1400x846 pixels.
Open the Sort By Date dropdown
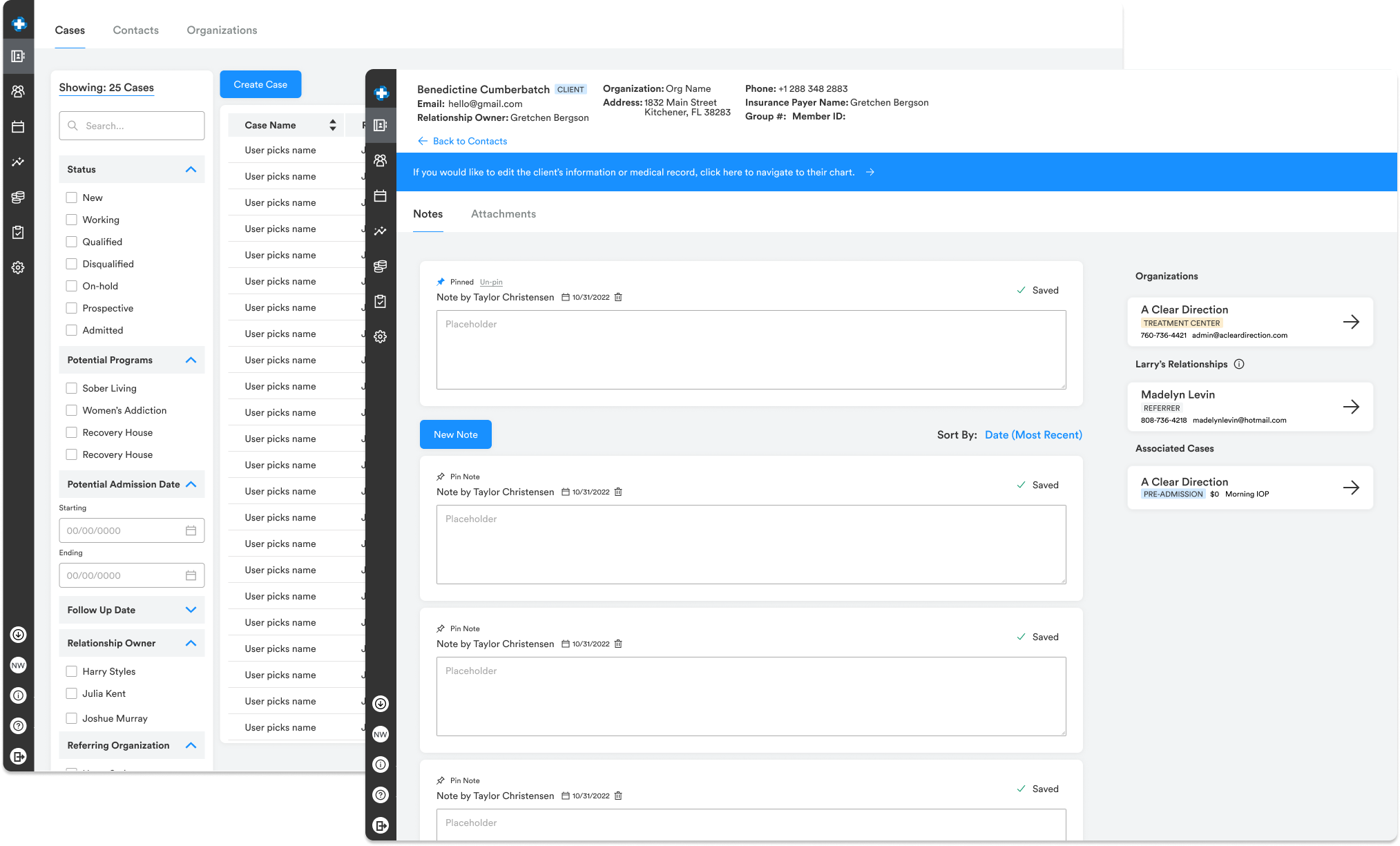[x=1033, y=434]
